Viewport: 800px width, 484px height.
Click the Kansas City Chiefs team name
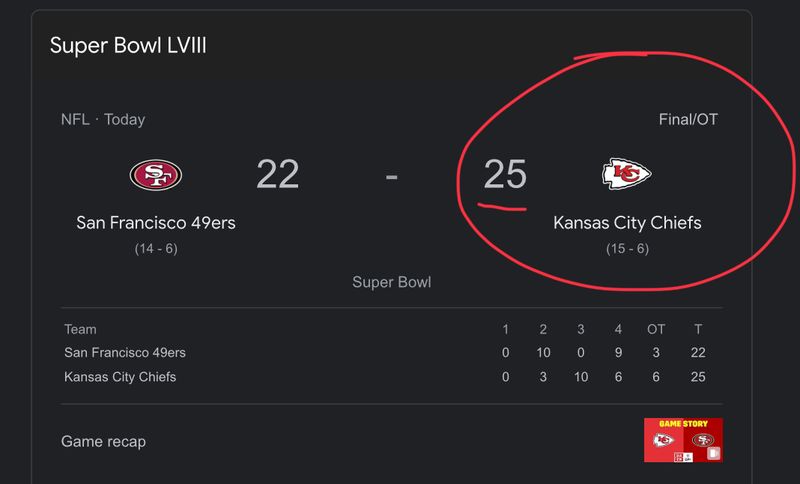tap(627, 222)
